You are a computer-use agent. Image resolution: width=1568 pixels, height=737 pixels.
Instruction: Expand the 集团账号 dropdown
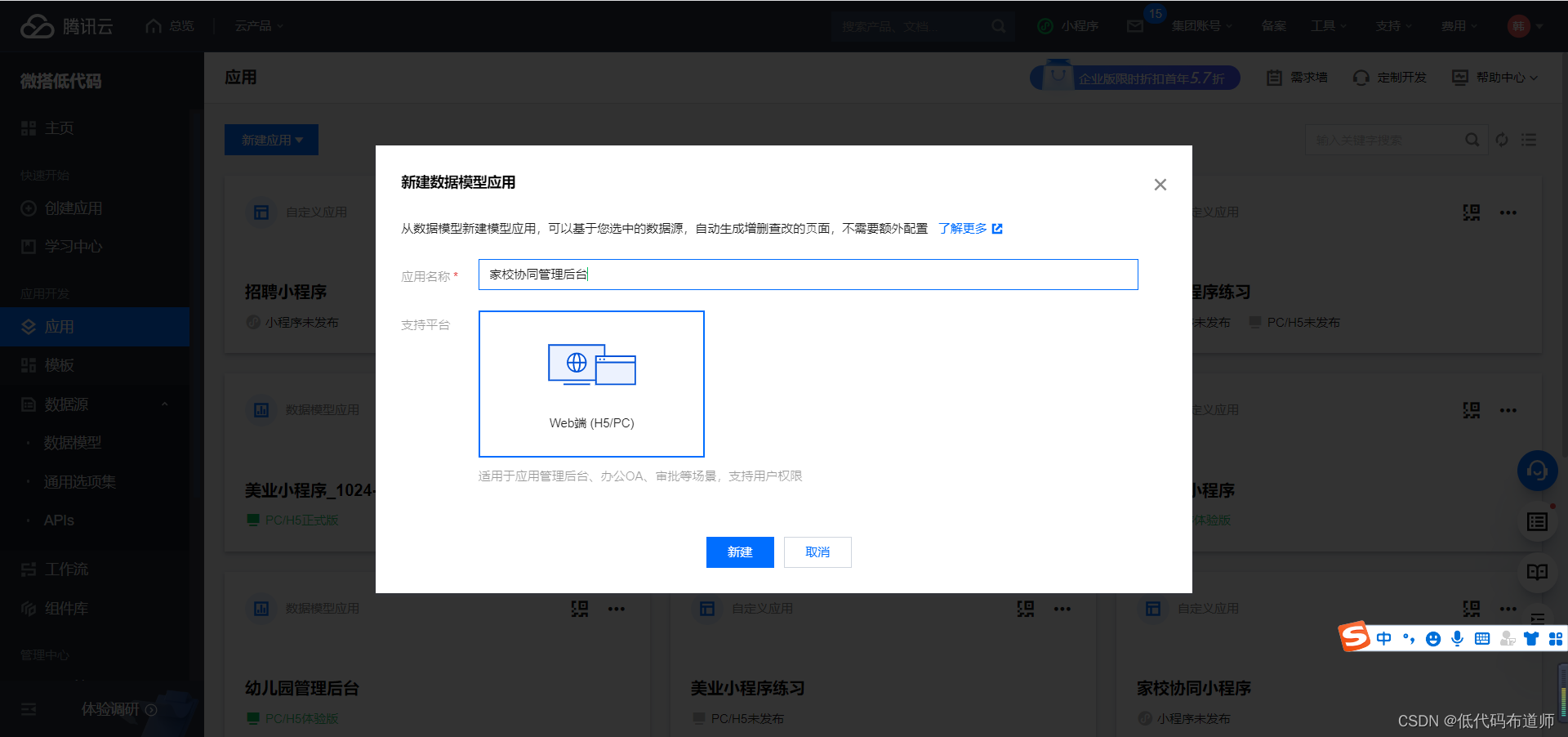tap(1202, 26)
